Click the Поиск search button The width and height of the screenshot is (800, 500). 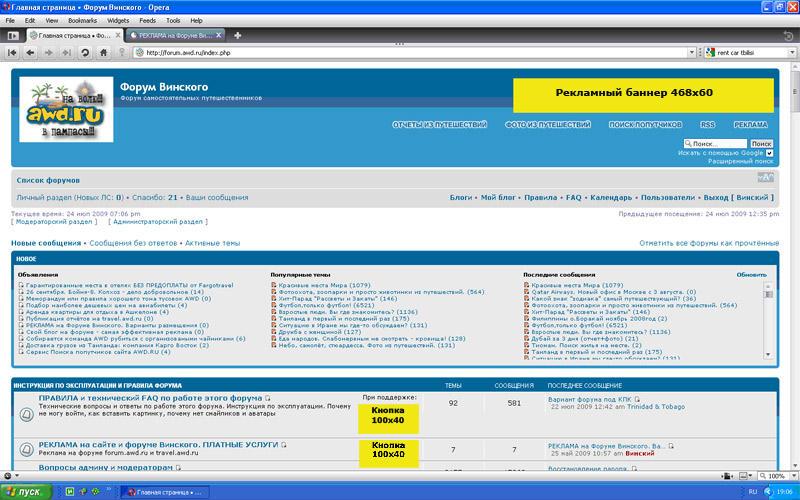coord(761,144)
